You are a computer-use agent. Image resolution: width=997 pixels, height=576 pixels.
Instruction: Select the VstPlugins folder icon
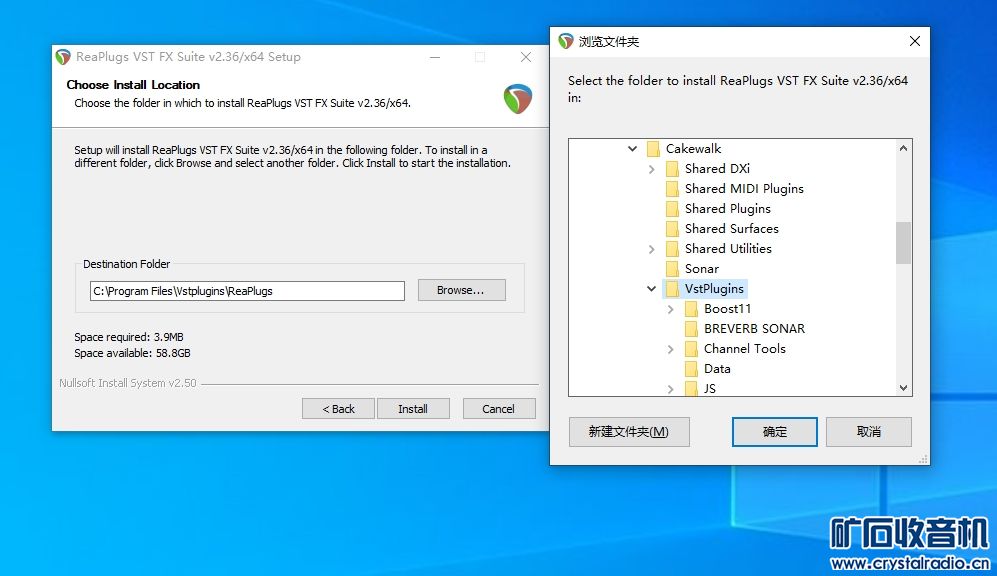pos(672,289)
